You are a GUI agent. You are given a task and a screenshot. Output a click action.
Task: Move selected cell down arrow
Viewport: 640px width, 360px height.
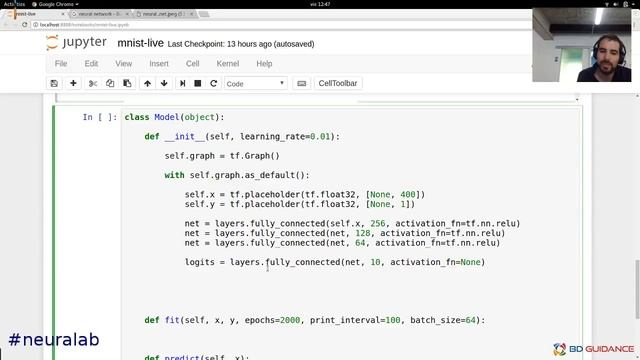tap(164, 83)
